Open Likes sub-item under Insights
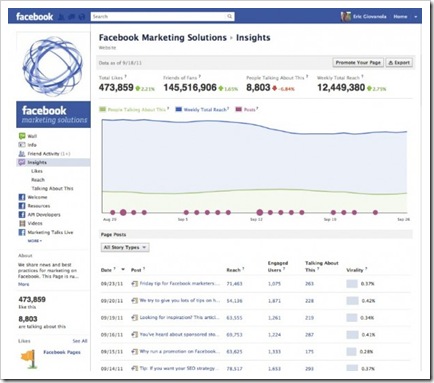 click(37, 171)
